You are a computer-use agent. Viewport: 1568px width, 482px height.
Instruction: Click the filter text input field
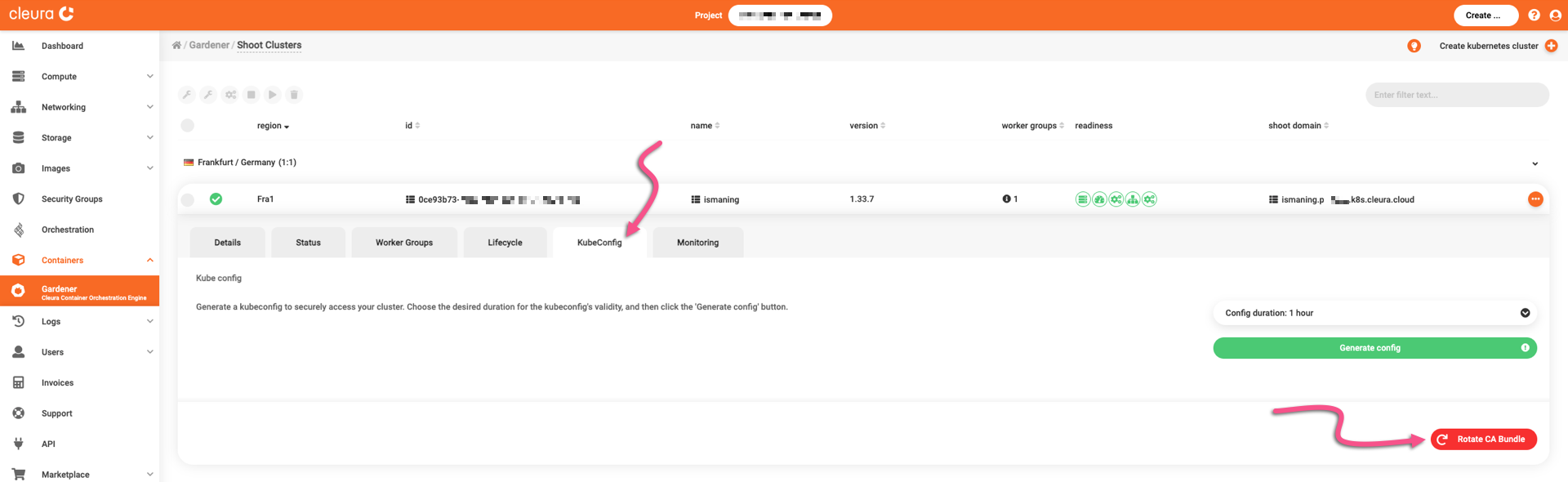click(1456, 95)
